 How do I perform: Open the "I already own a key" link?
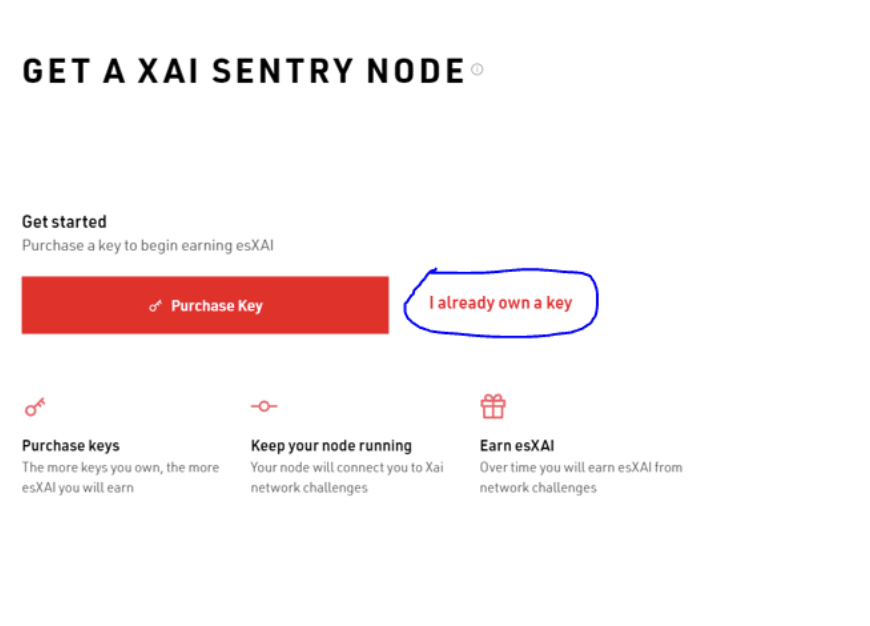pyautogui.click(x=500, y=302)
